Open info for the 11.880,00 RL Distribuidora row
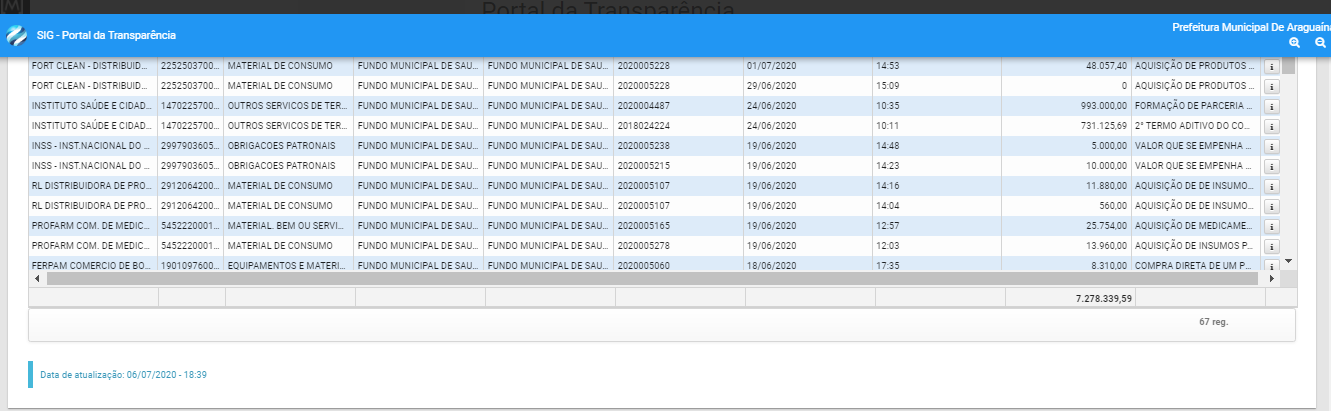Screen dimensions: 1331x411 coord(1272,186)
